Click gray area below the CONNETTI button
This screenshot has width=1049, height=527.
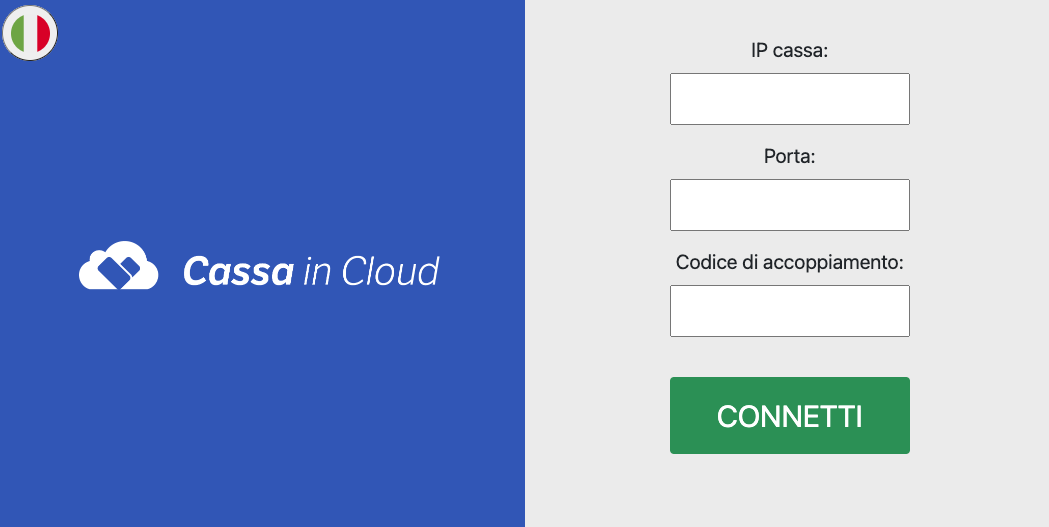tap(789, 492)
